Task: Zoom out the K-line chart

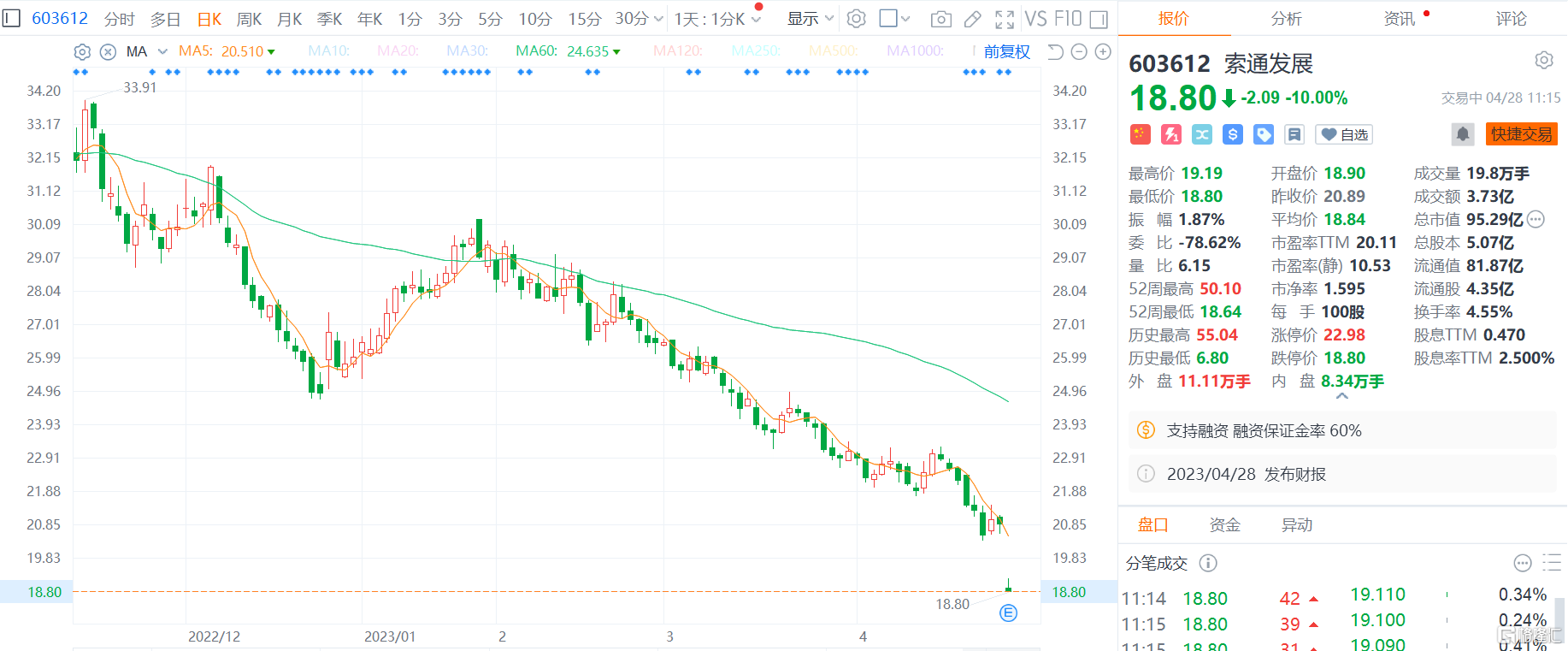Action: point(1079,51)
